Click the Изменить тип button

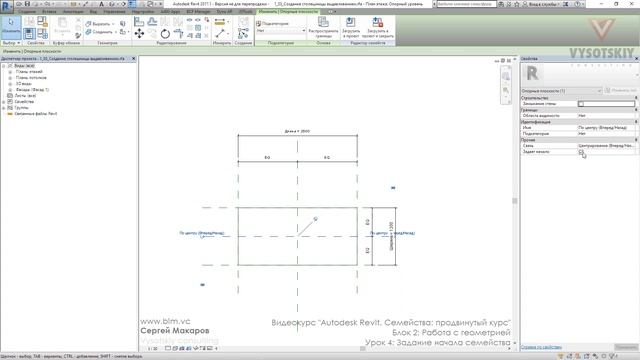621,91
